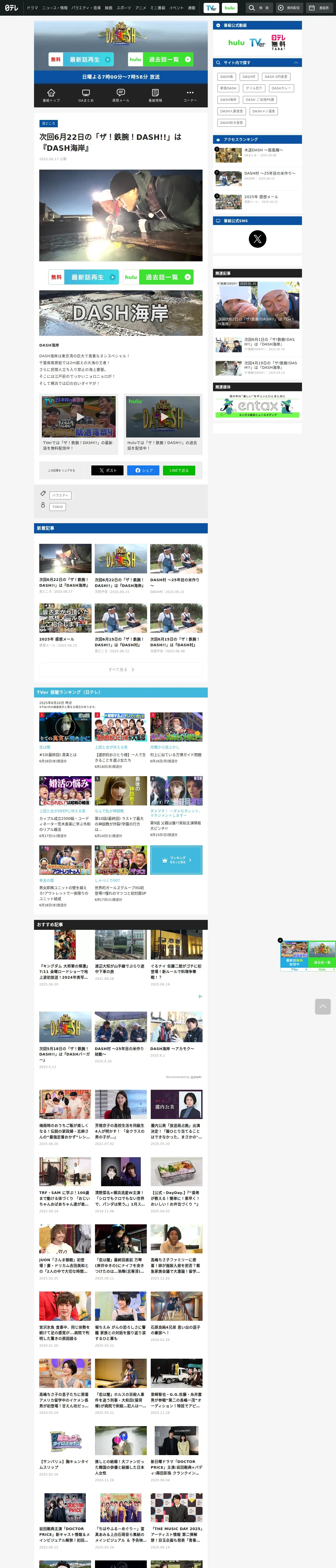Share article with Facebook シェア button
336x1568 pixels.
[143, 470]
